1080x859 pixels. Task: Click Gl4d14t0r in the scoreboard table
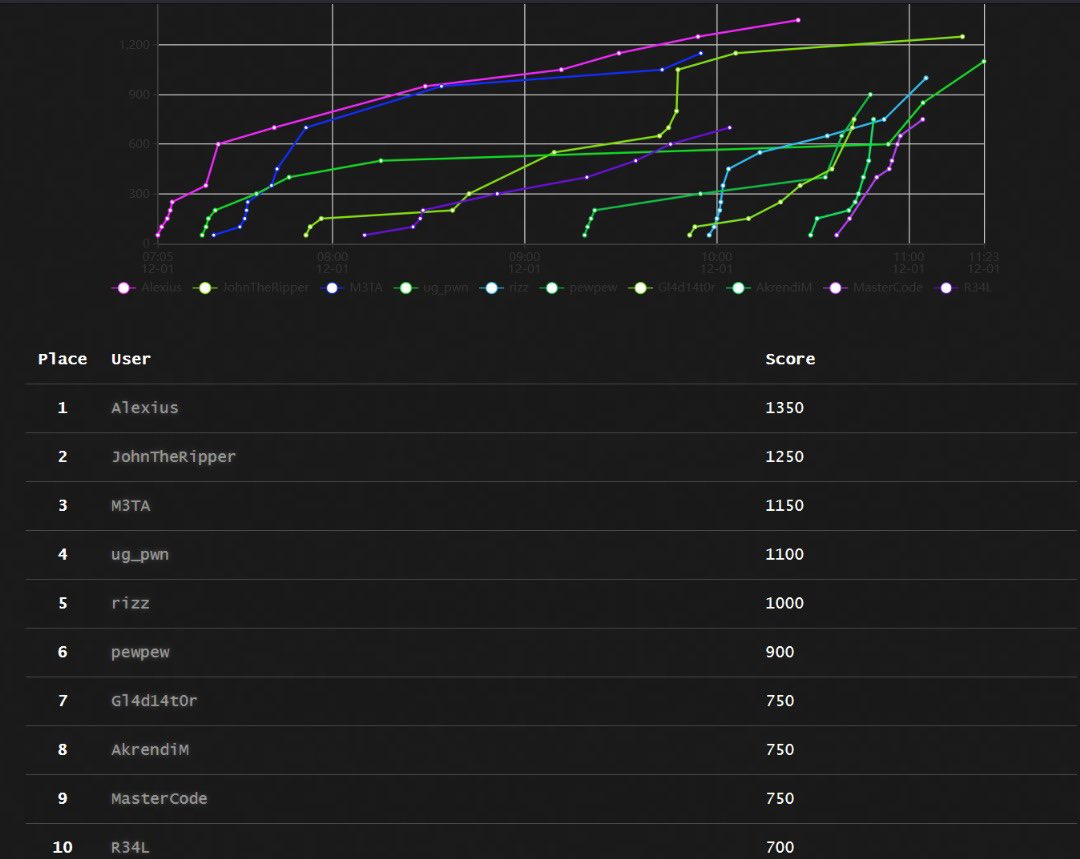pos(154,701)
